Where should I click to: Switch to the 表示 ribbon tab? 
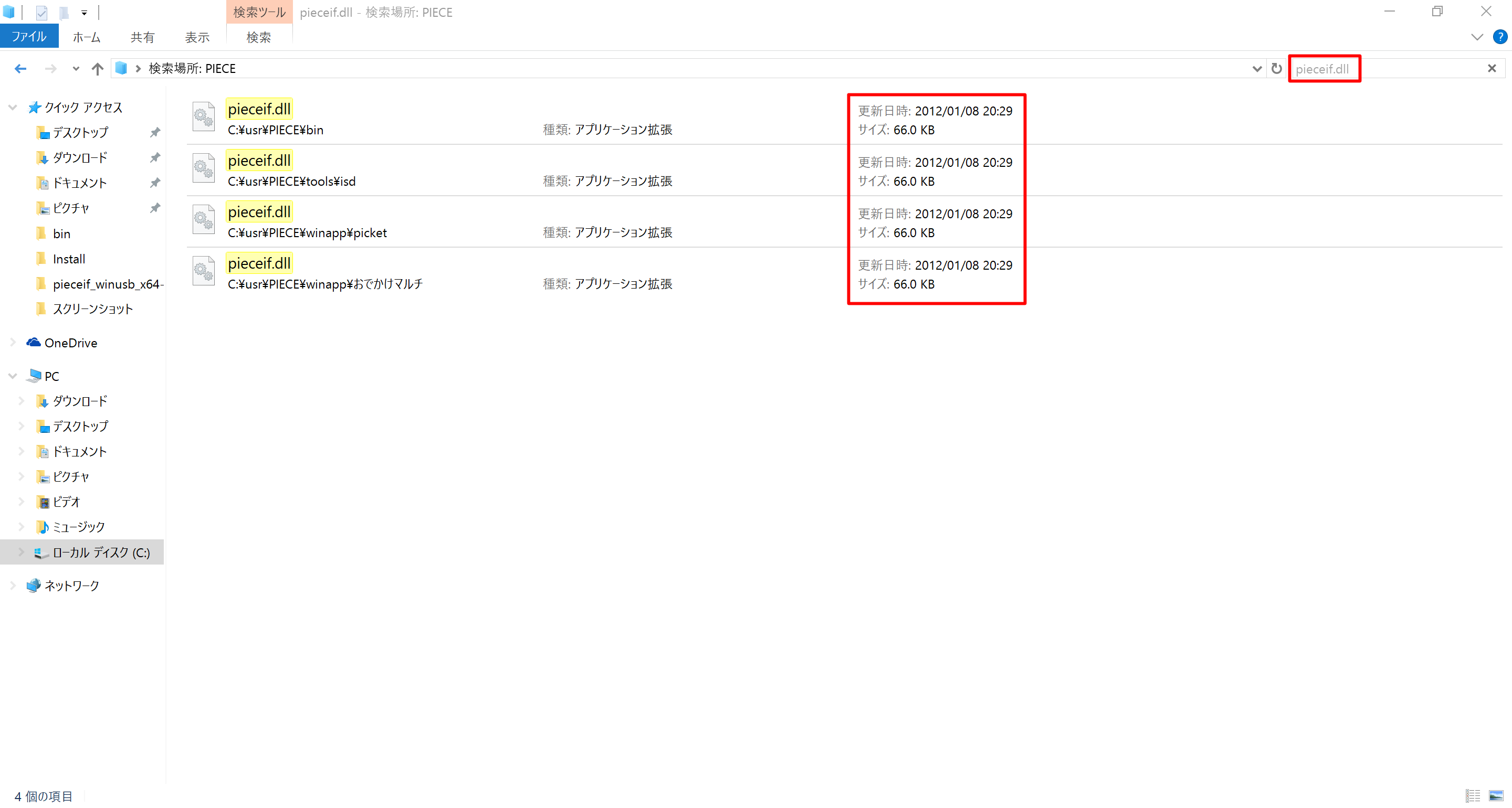(197, 37)
